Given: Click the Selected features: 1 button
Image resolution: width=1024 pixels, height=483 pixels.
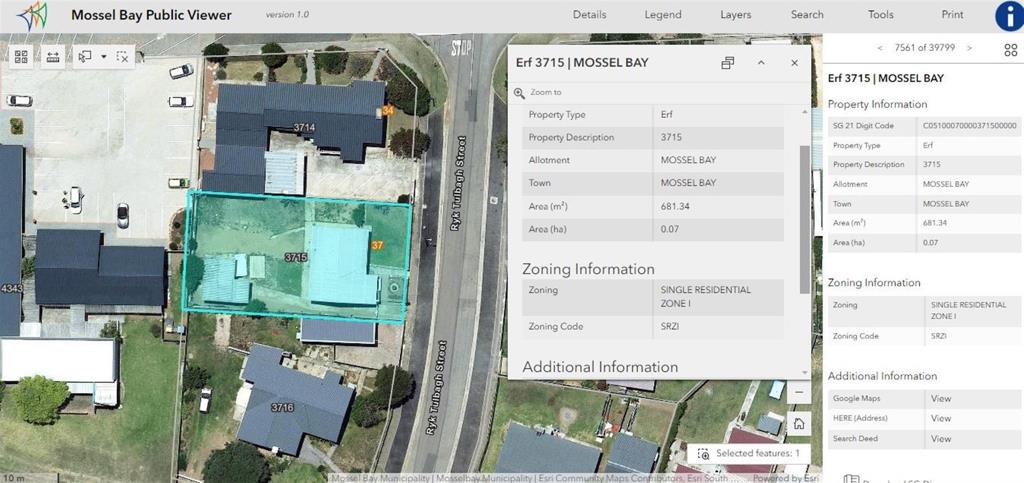Looking at the screenshot, I should tap(750, 454).
